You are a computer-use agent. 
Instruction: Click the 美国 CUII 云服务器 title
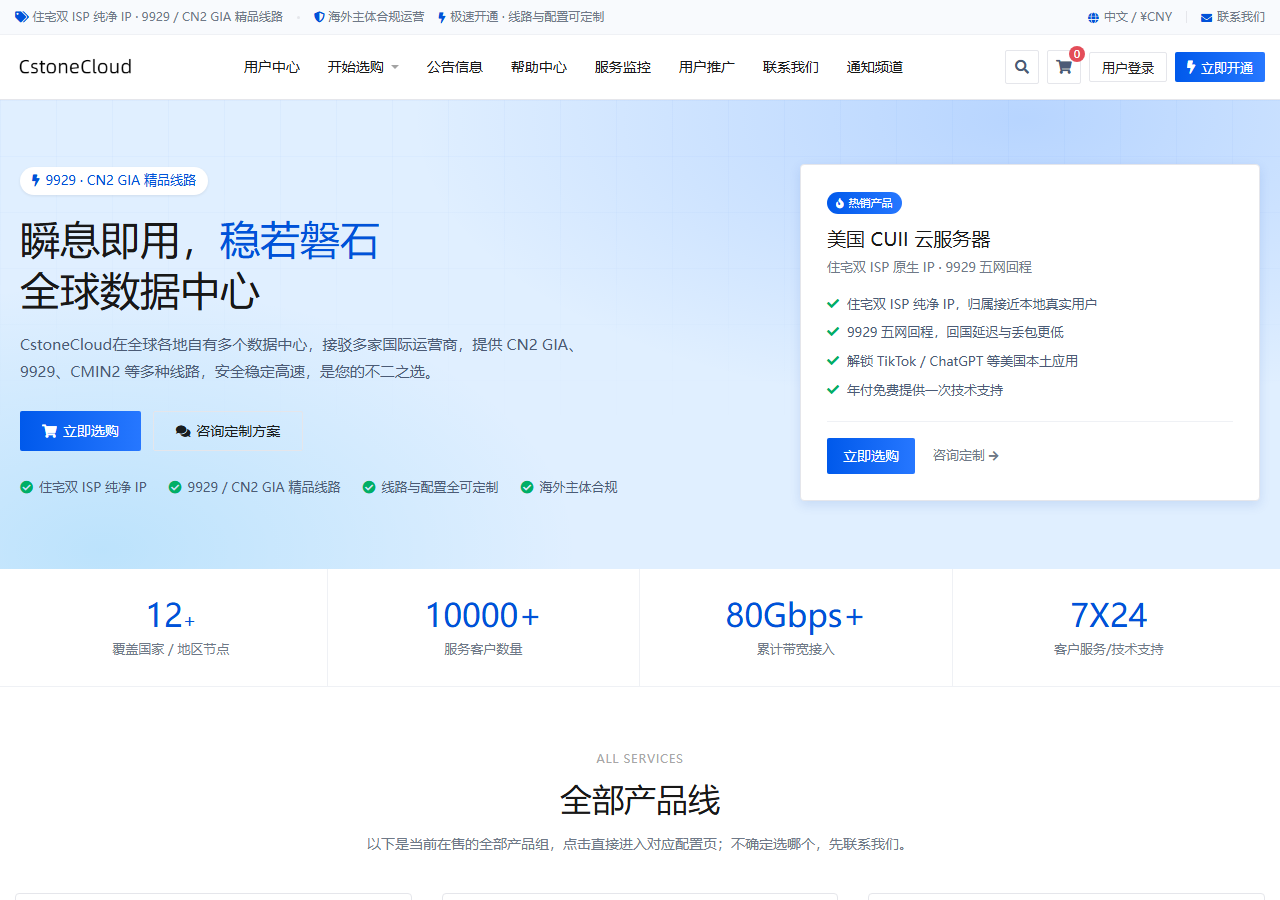(x=909, y=239)
